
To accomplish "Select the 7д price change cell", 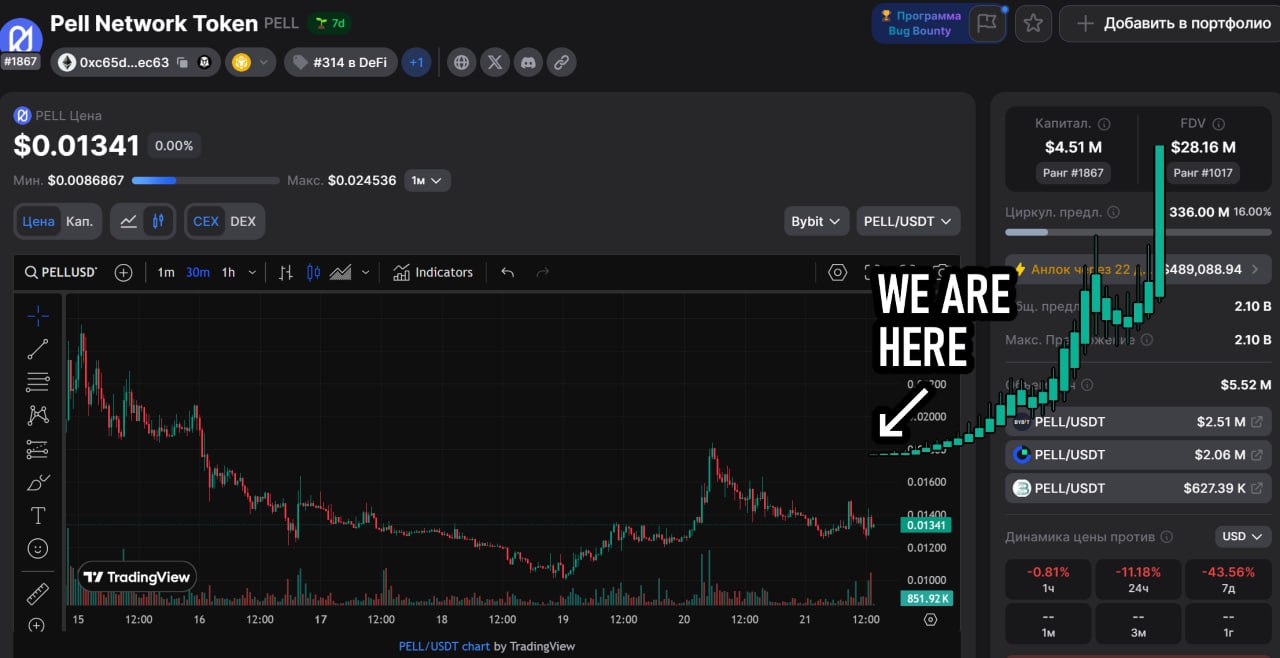I will coord(1229,581).
